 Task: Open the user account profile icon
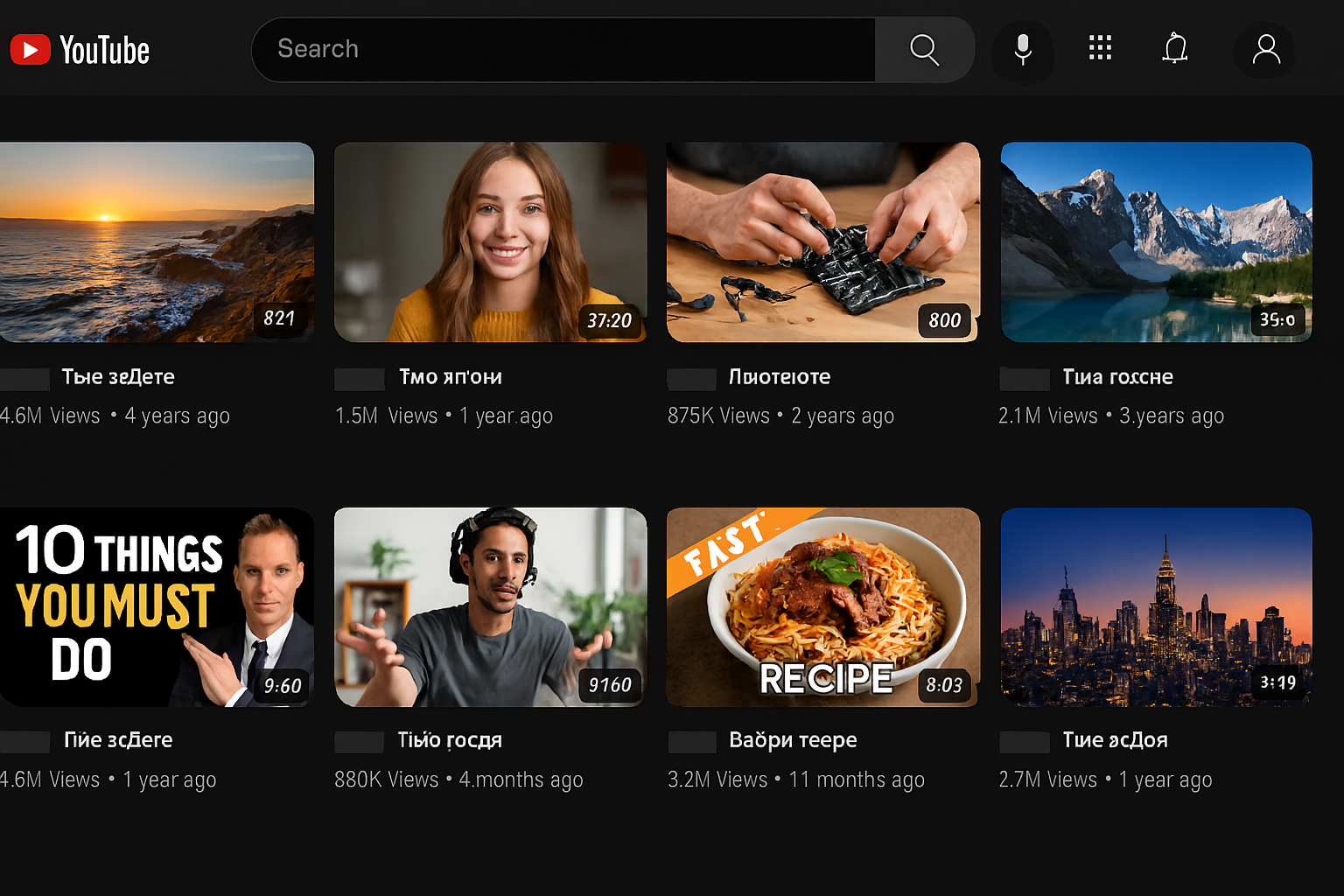click(1265, 50)
